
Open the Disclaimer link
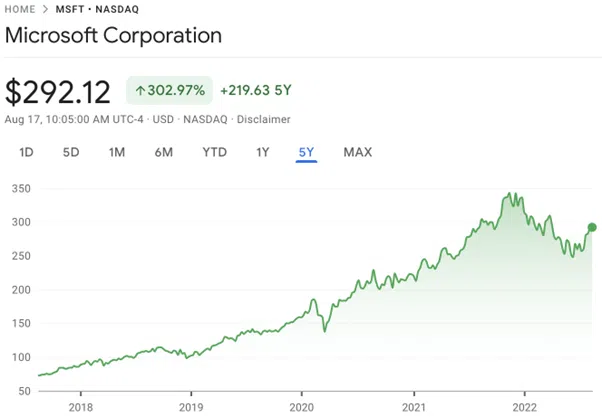coord(264,119)
